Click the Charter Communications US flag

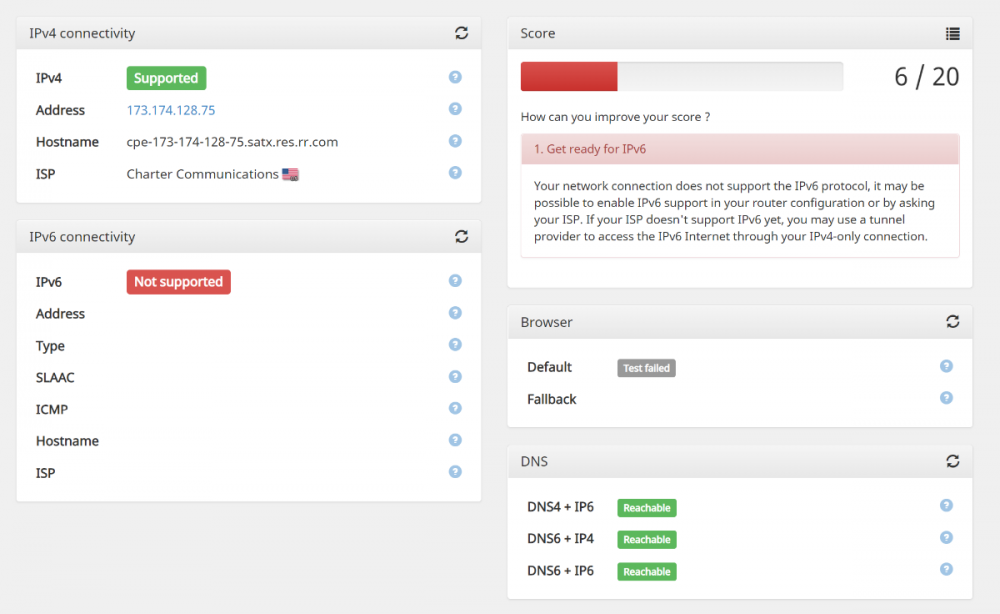[x=290, y=174]
